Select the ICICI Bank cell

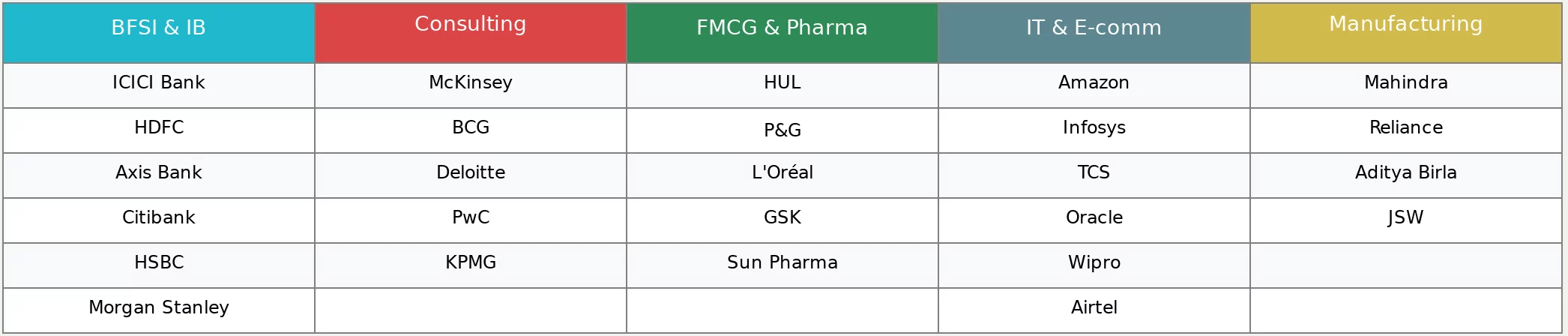pos(158,83)
